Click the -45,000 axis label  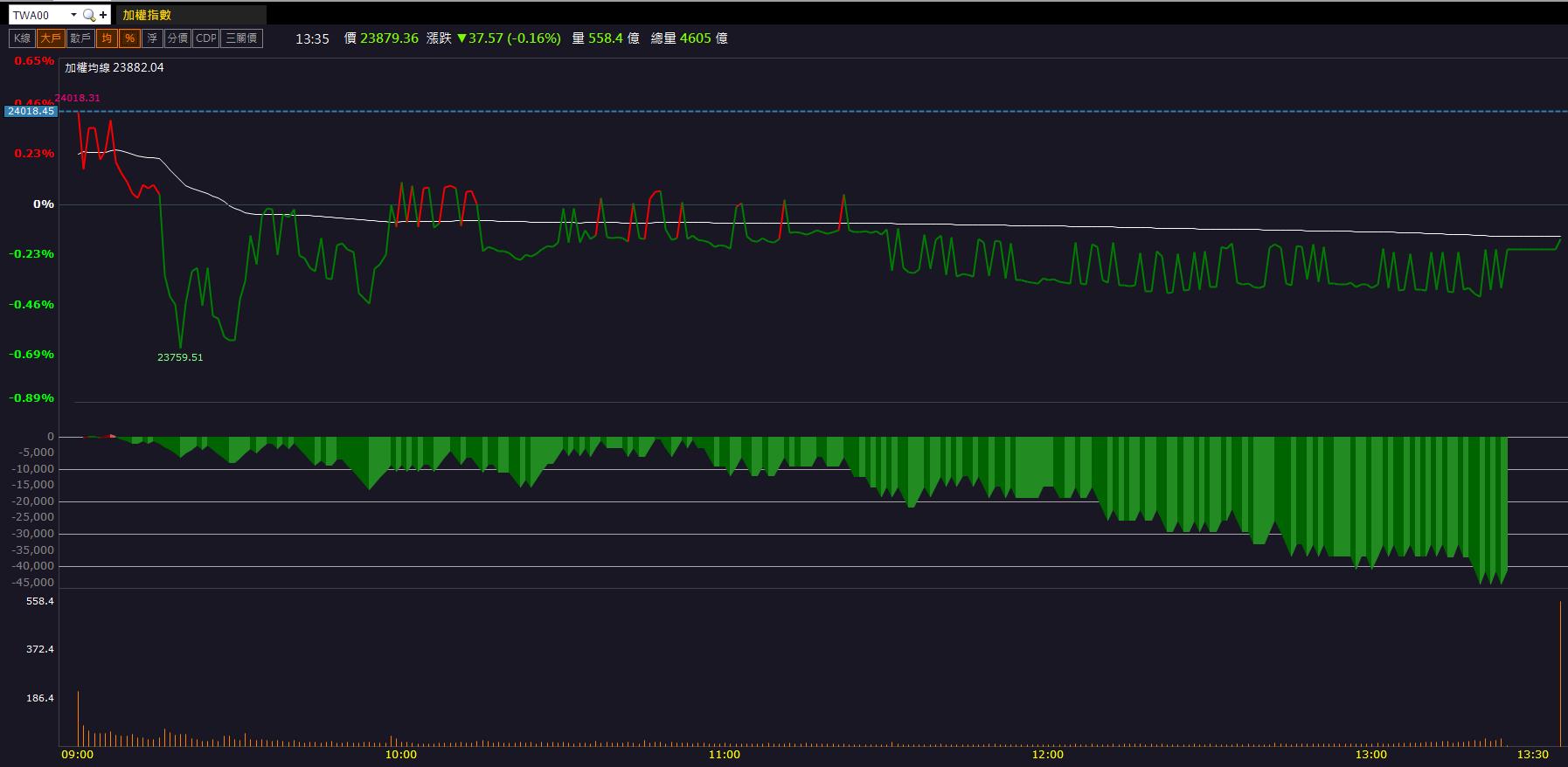(32, 582)
